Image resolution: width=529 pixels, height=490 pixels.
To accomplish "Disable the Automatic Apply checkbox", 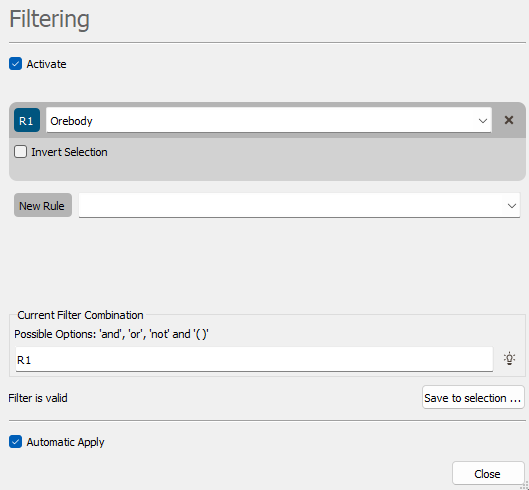I will click(x=16, y=442).
